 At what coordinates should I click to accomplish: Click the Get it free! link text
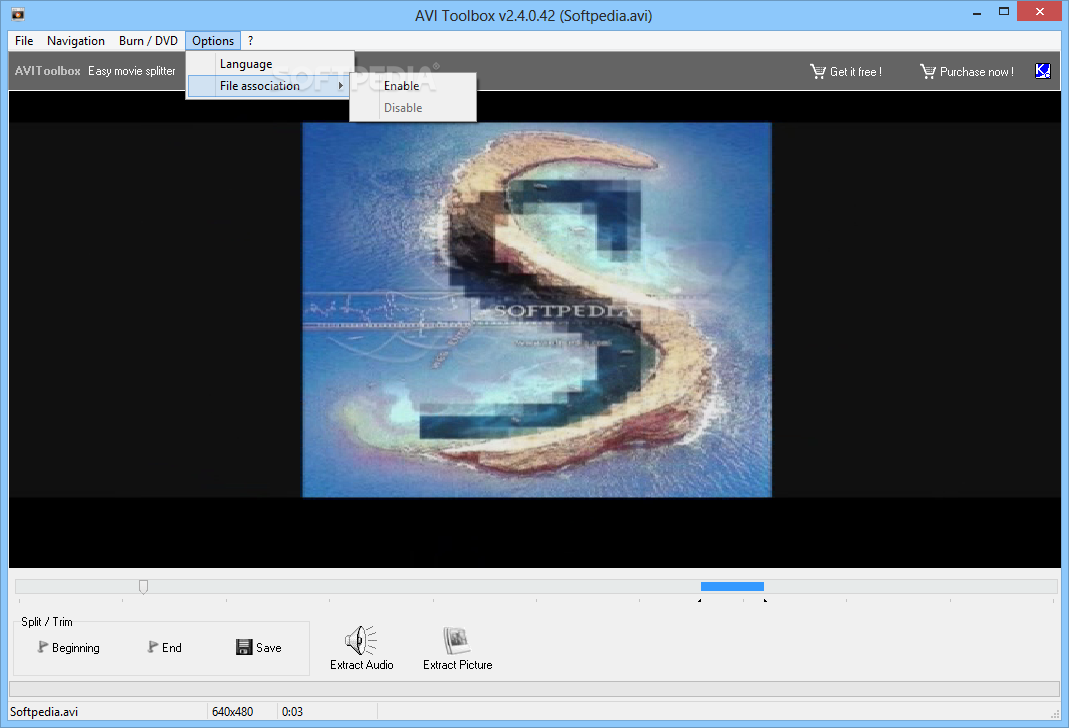(856, 72)
